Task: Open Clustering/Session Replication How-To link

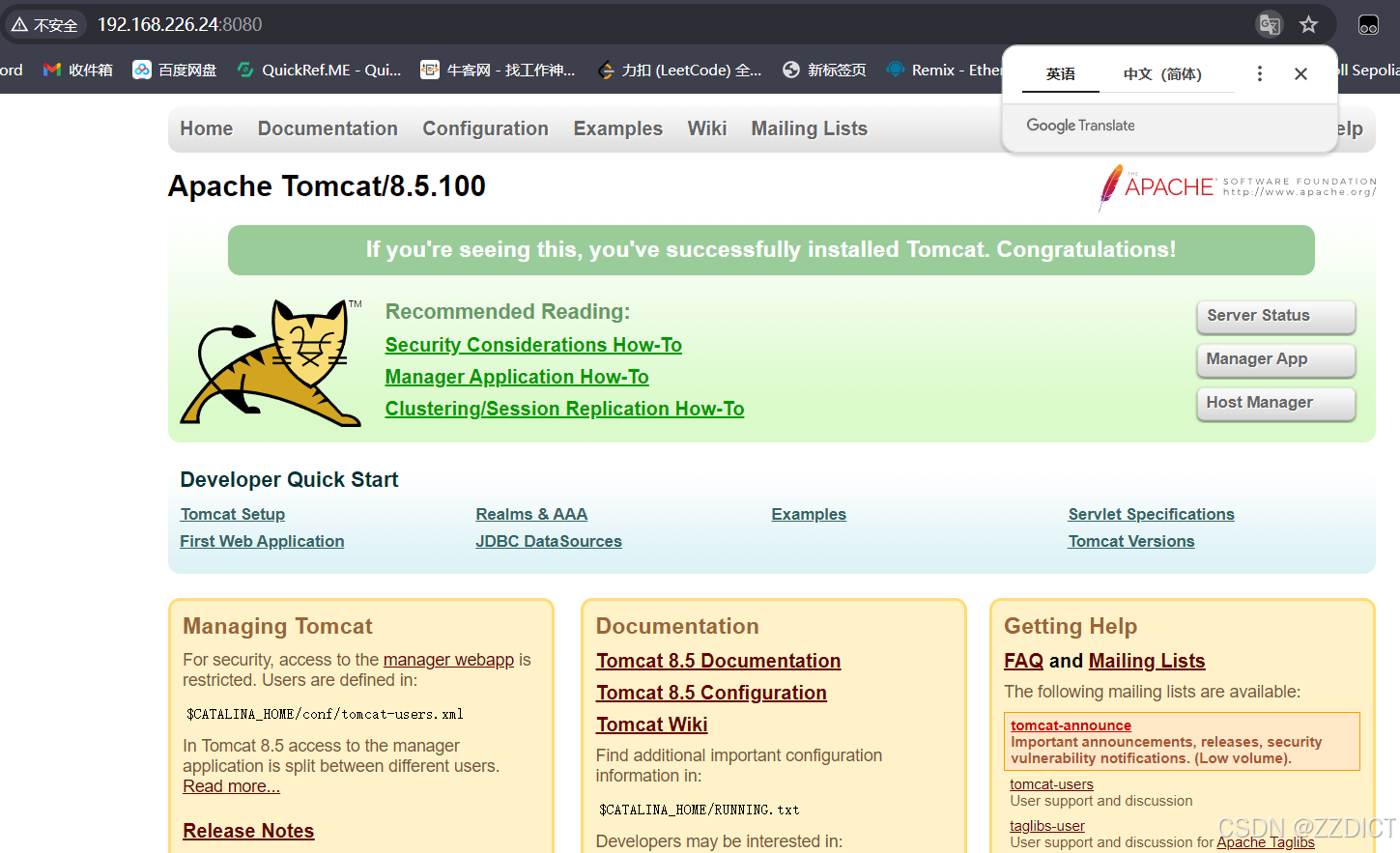Action: coord(564,409)
